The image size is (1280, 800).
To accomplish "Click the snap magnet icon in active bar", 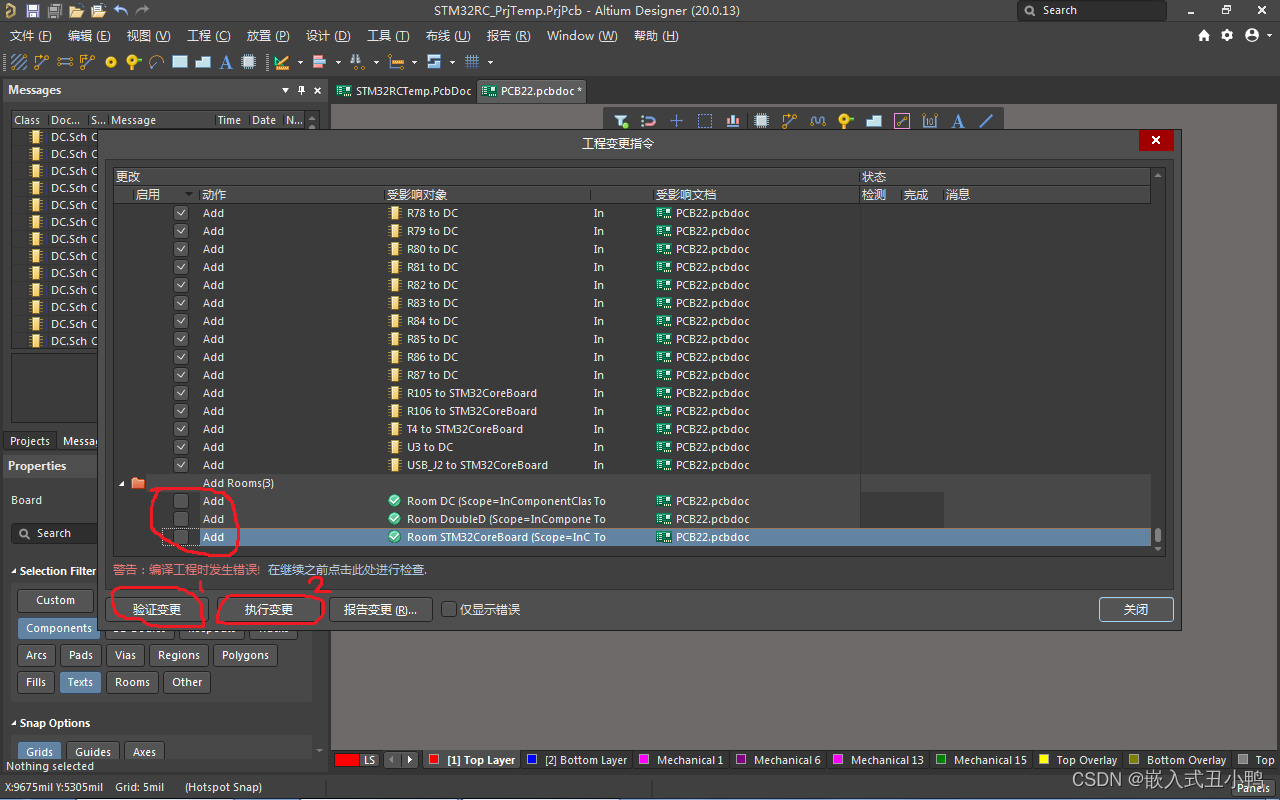I will point(648,121).
